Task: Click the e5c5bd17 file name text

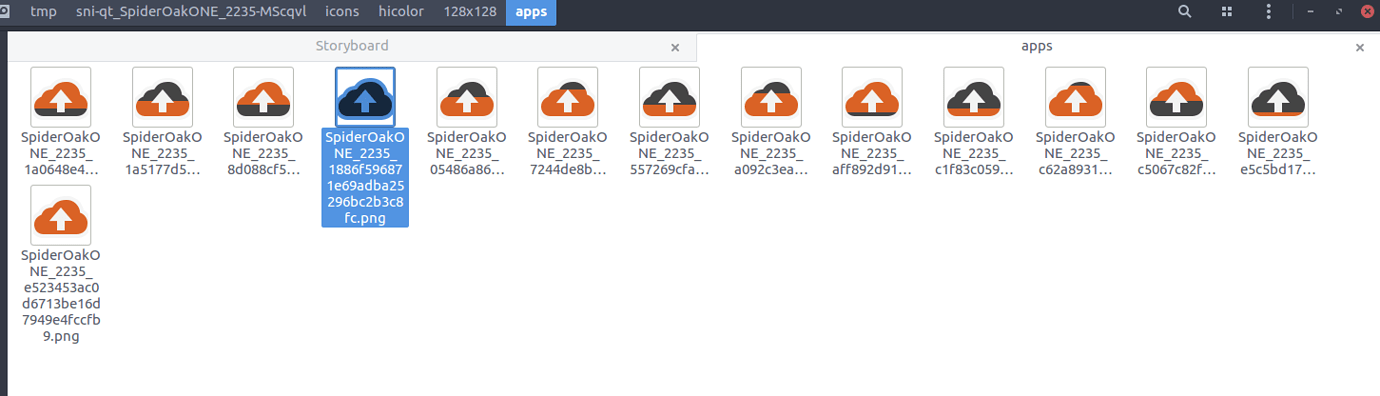Action: (x=1278, y=153)
